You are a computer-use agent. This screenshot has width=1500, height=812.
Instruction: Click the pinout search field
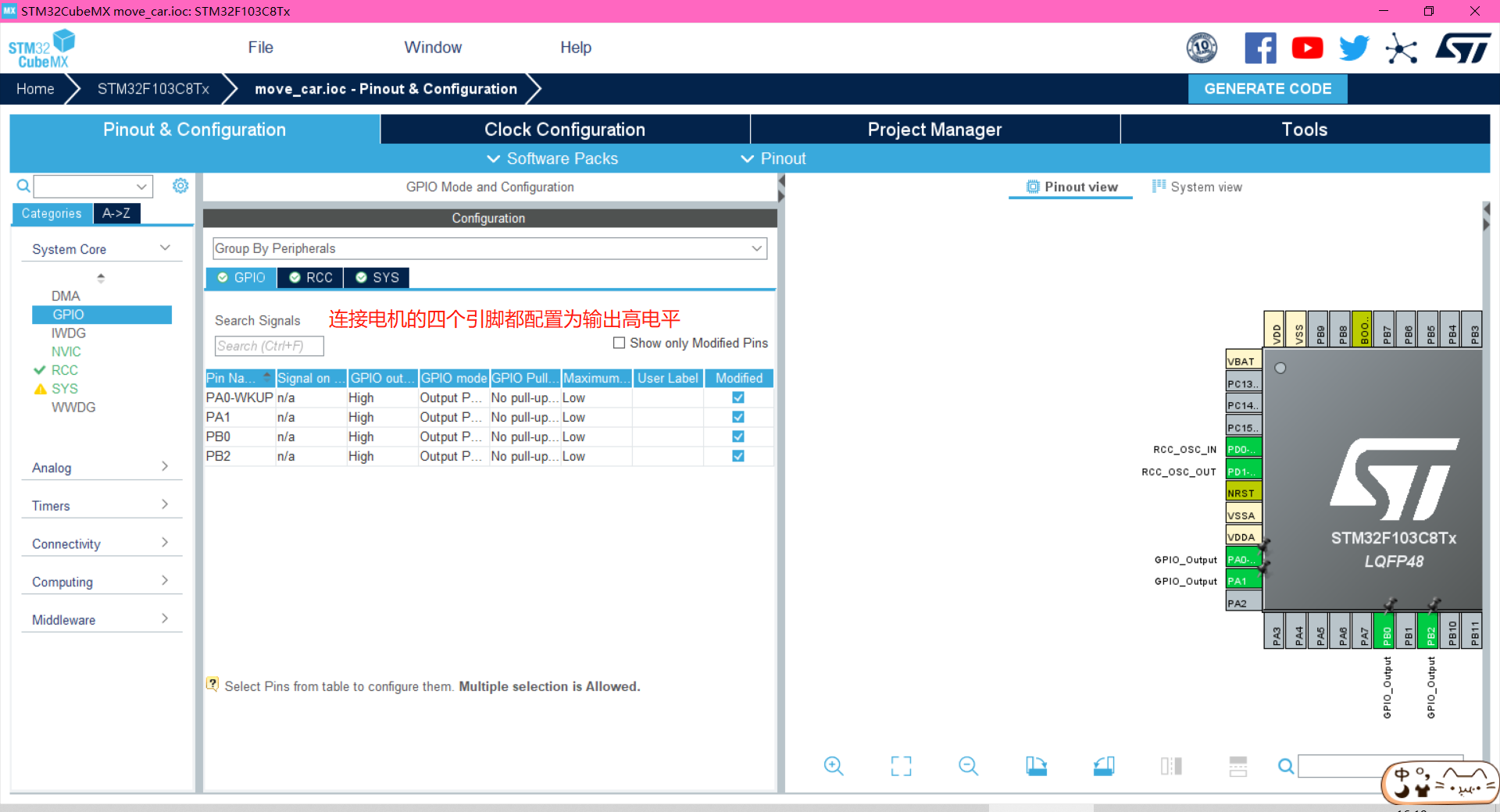1380,766
